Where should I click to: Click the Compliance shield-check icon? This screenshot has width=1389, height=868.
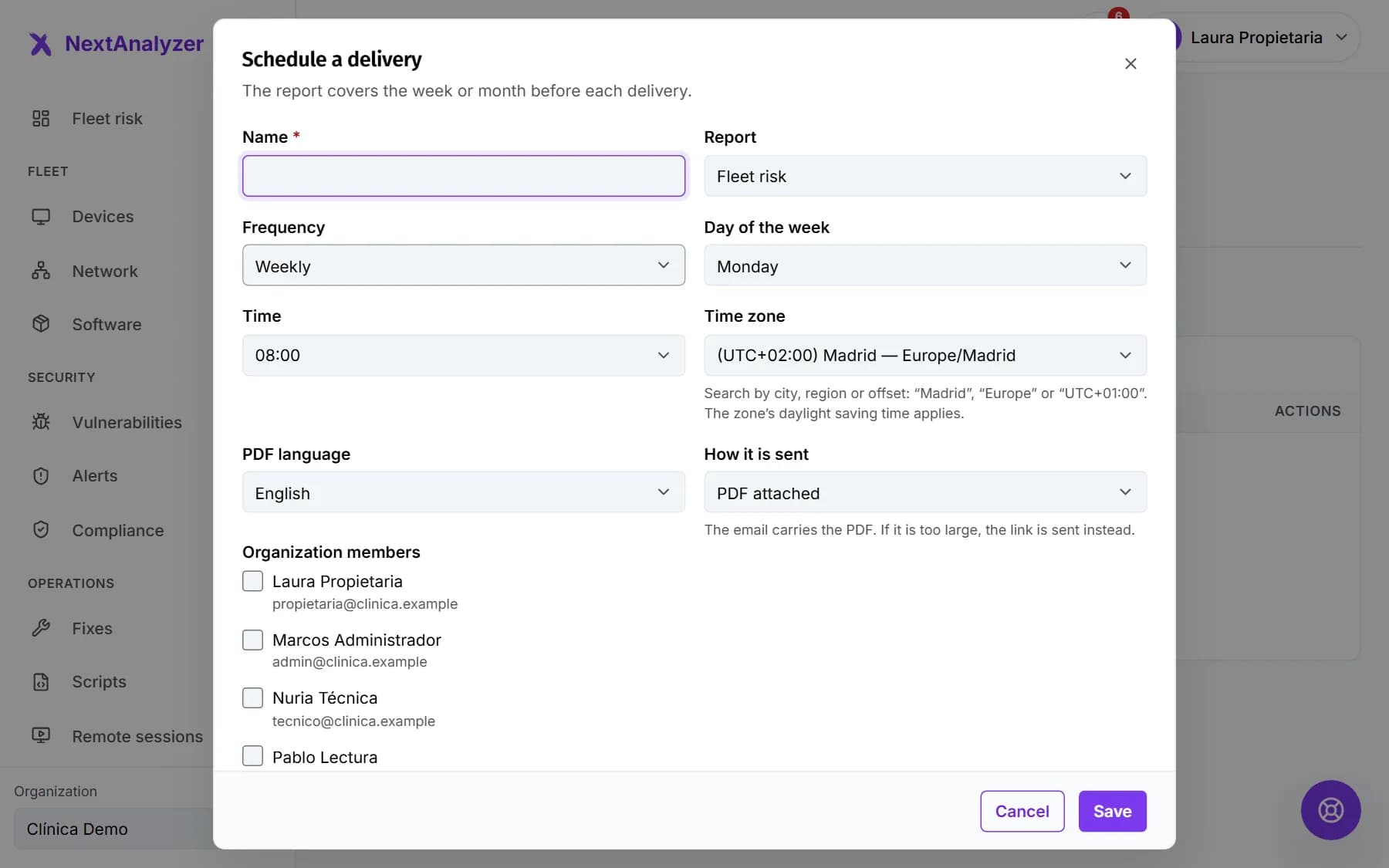click(x=41, y=530)
